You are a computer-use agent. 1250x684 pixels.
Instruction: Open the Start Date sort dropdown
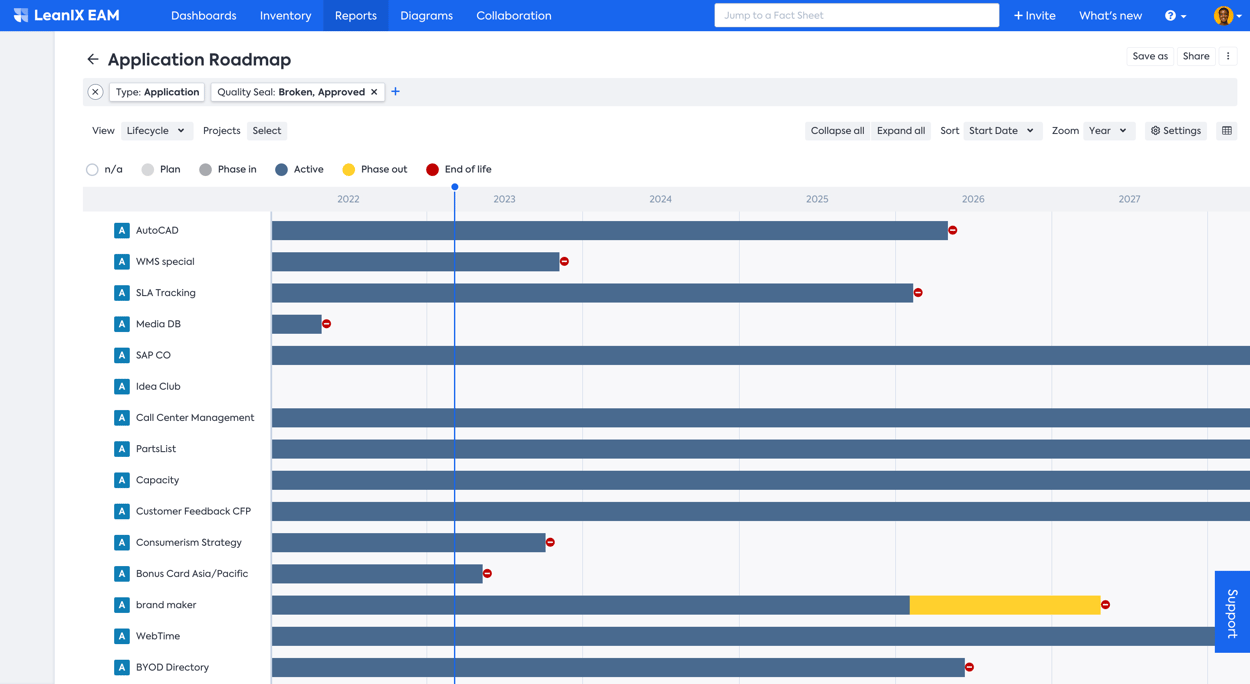click(1001, 131)
